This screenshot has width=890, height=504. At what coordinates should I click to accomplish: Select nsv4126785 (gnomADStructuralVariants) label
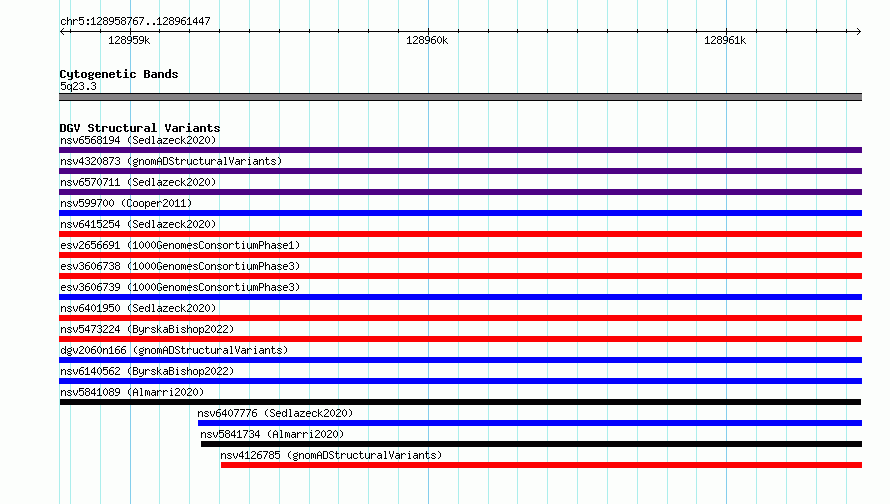tap(331, 455)
